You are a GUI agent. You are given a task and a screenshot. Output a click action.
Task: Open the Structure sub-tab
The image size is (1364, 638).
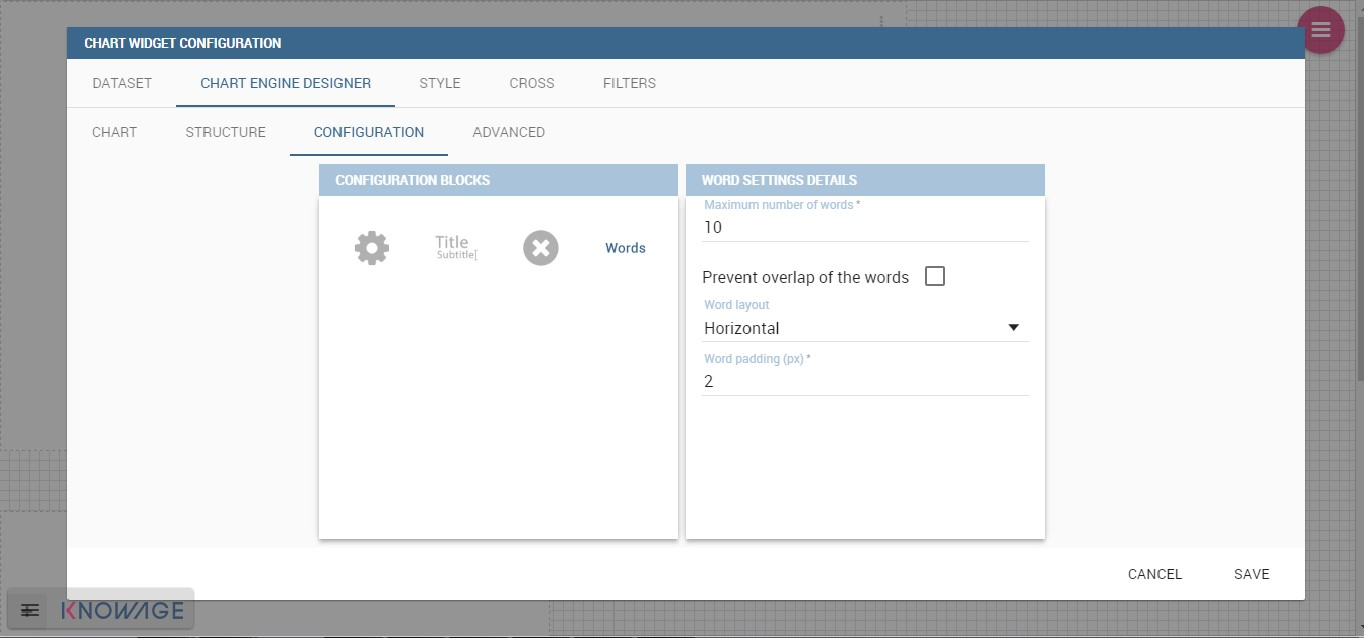(226, 132)
